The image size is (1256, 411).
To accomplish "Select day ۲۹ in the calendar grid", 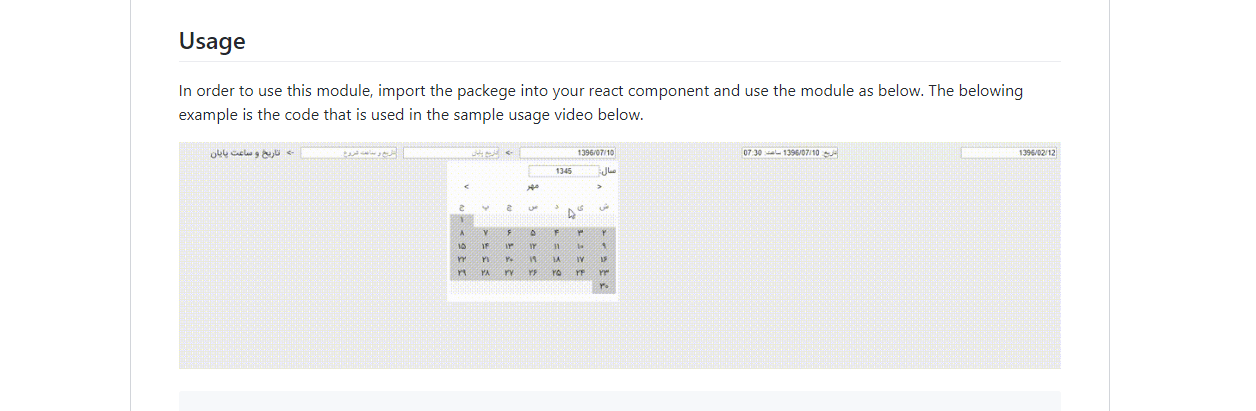I will coord(462,272).
